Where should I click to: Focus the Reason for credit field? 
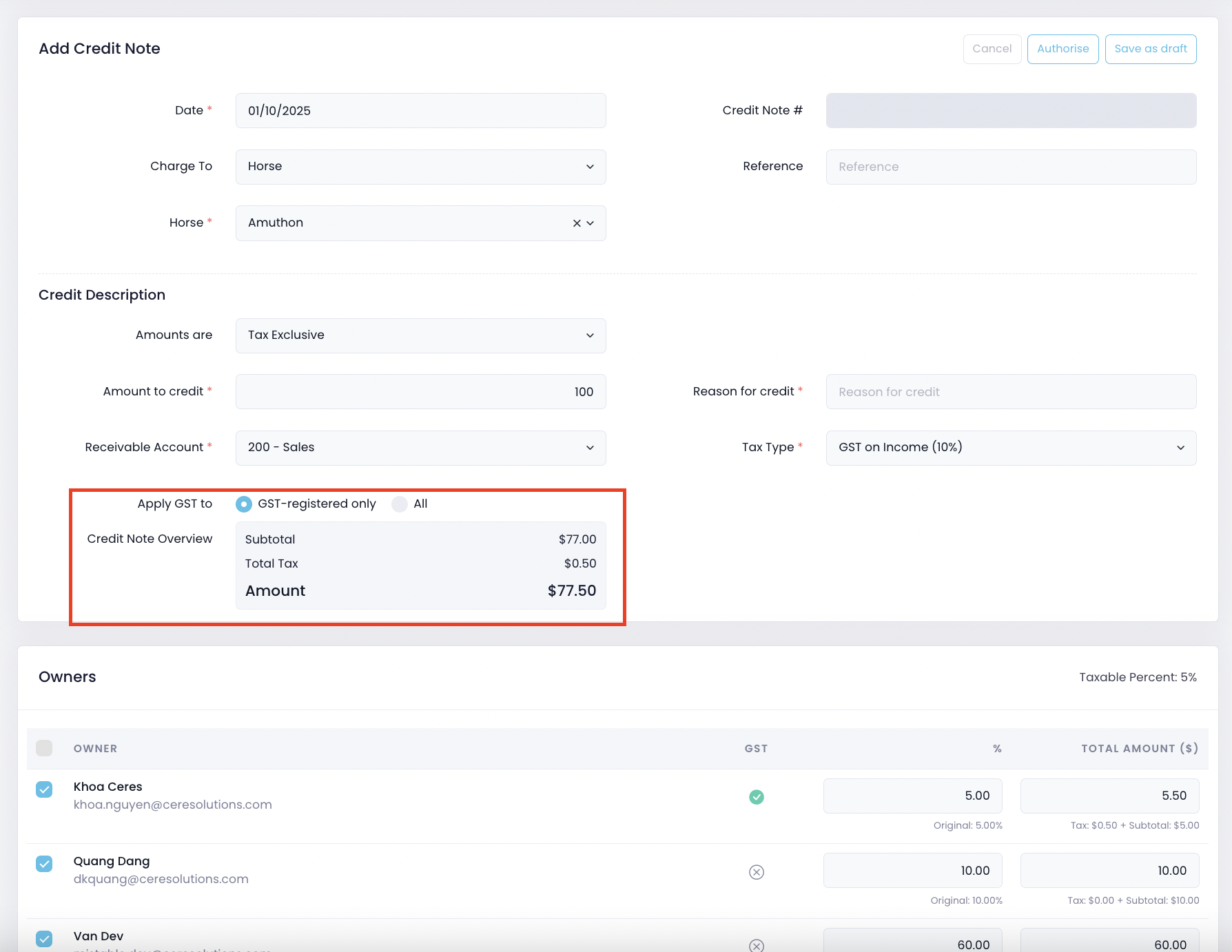(x=1010, y=392)
